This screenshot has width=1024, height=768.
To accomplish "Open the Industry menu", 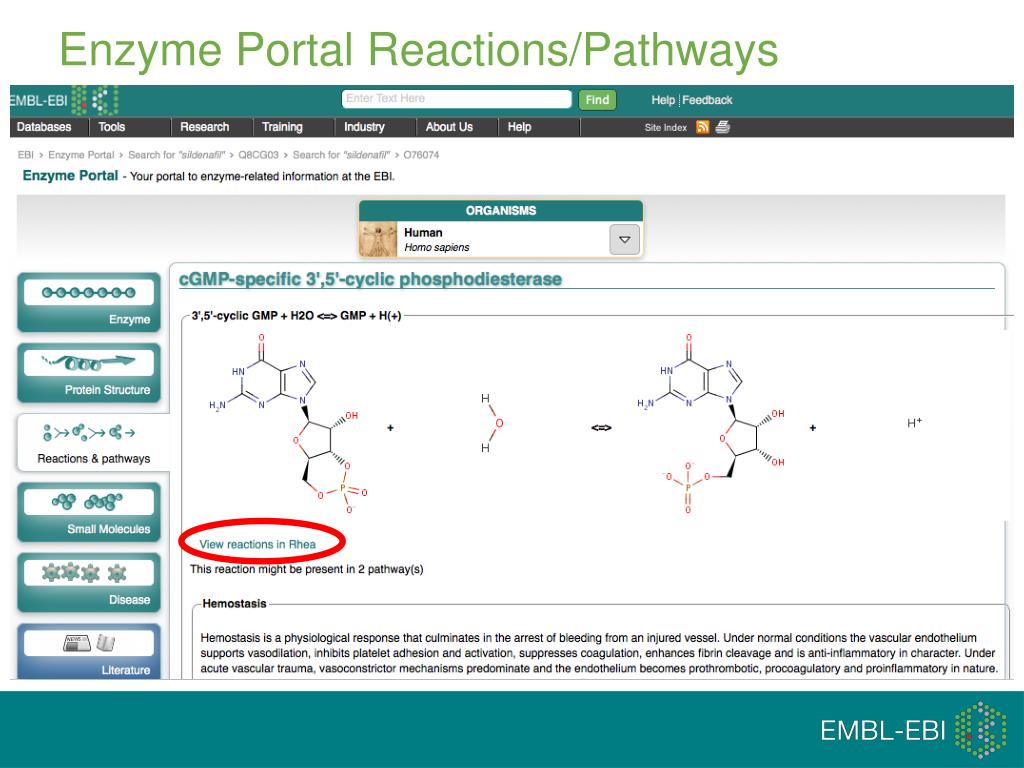I will click(364, 127).
